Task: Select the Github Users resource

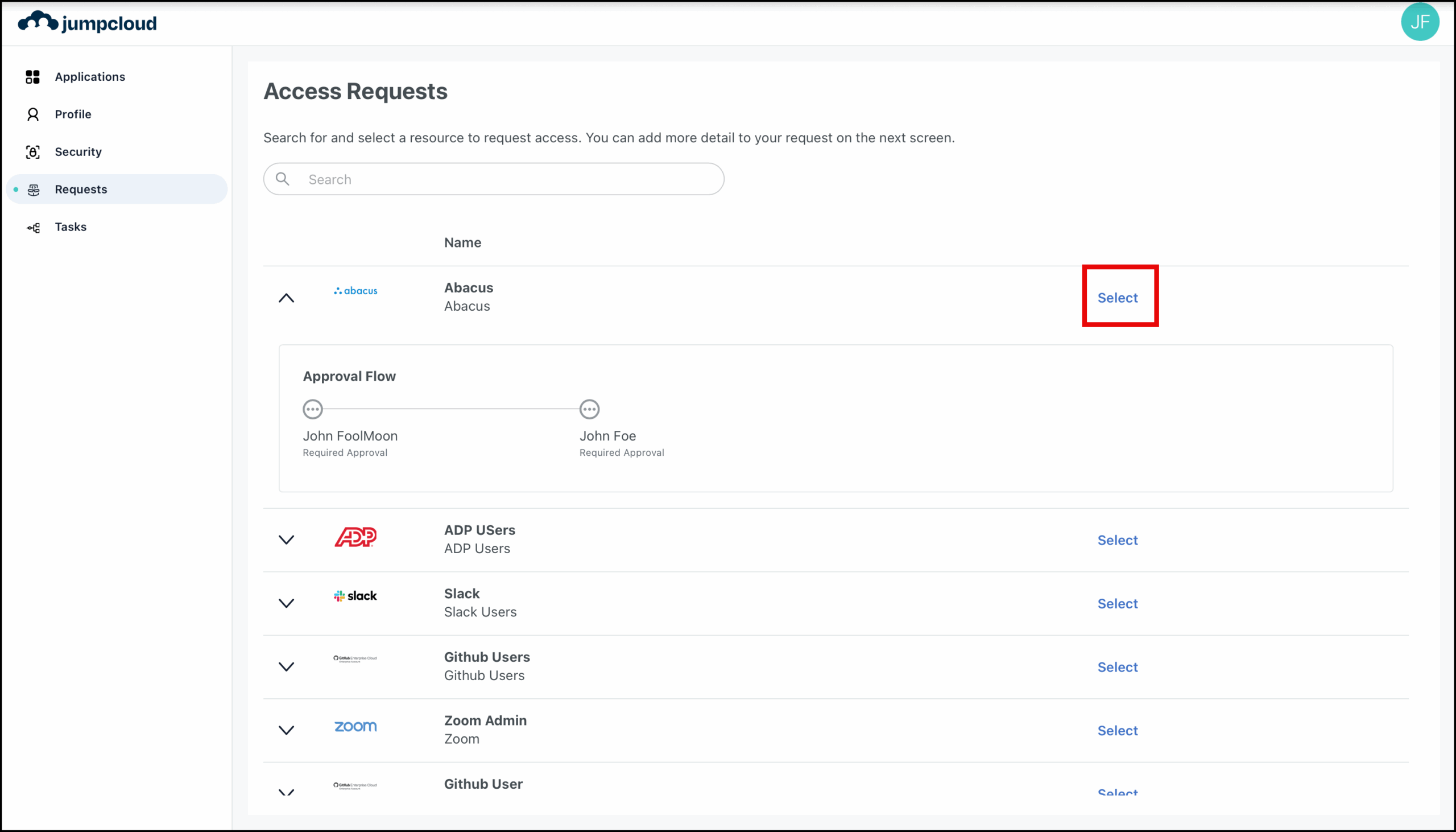Action: click(x=1118, y=667)
